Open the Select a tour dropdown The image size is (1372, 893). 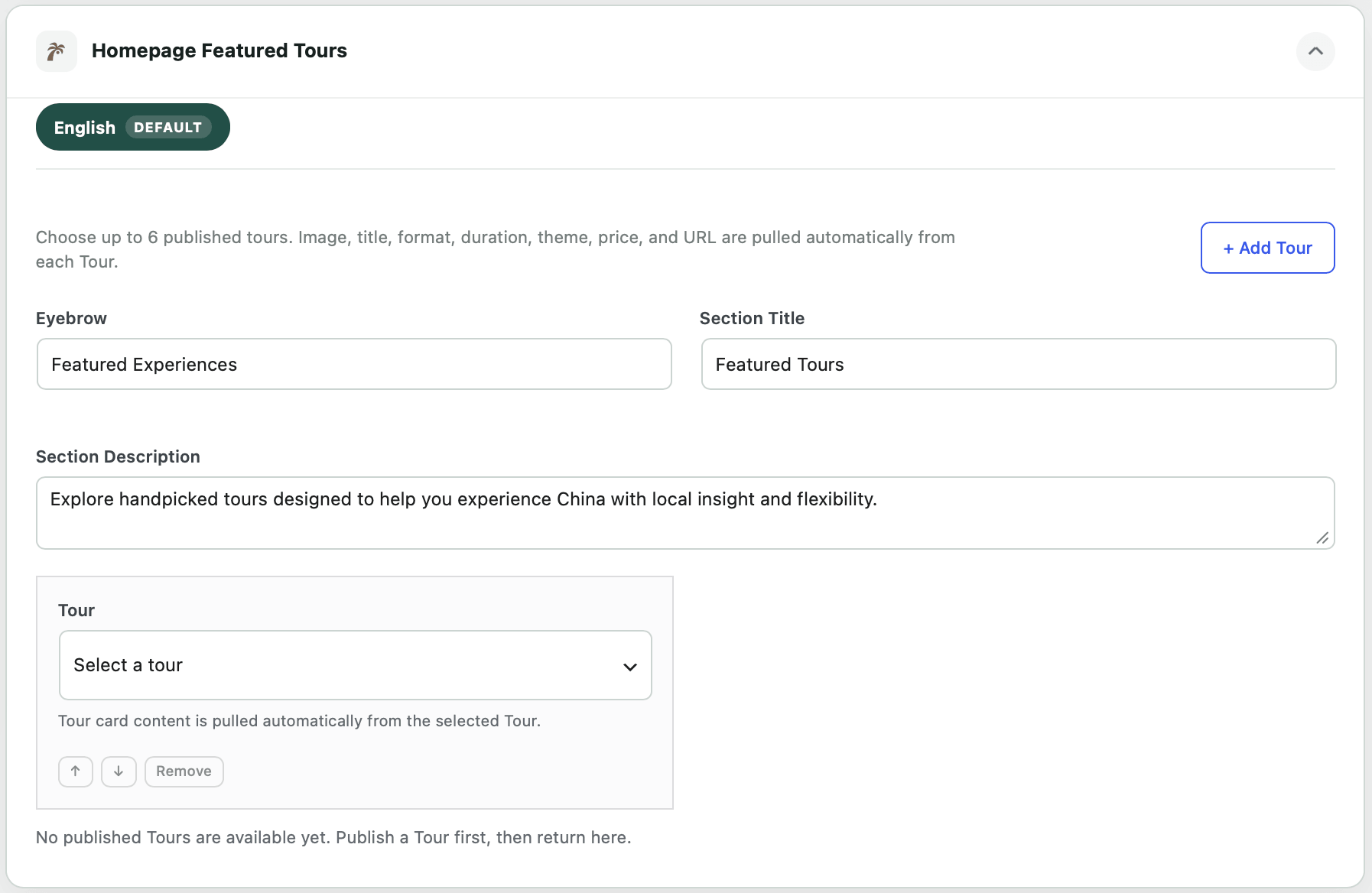tap(356, 665)
